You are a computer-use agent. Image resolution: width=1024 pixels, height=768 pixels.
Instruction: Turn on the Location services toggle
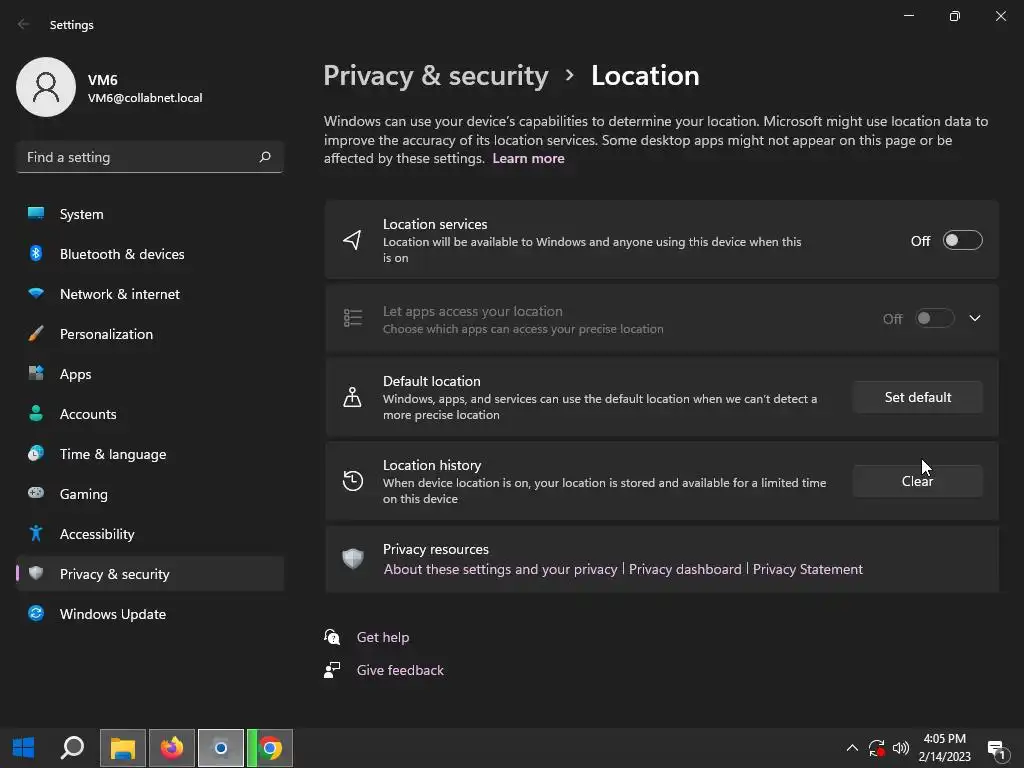[x=962, y=240]
